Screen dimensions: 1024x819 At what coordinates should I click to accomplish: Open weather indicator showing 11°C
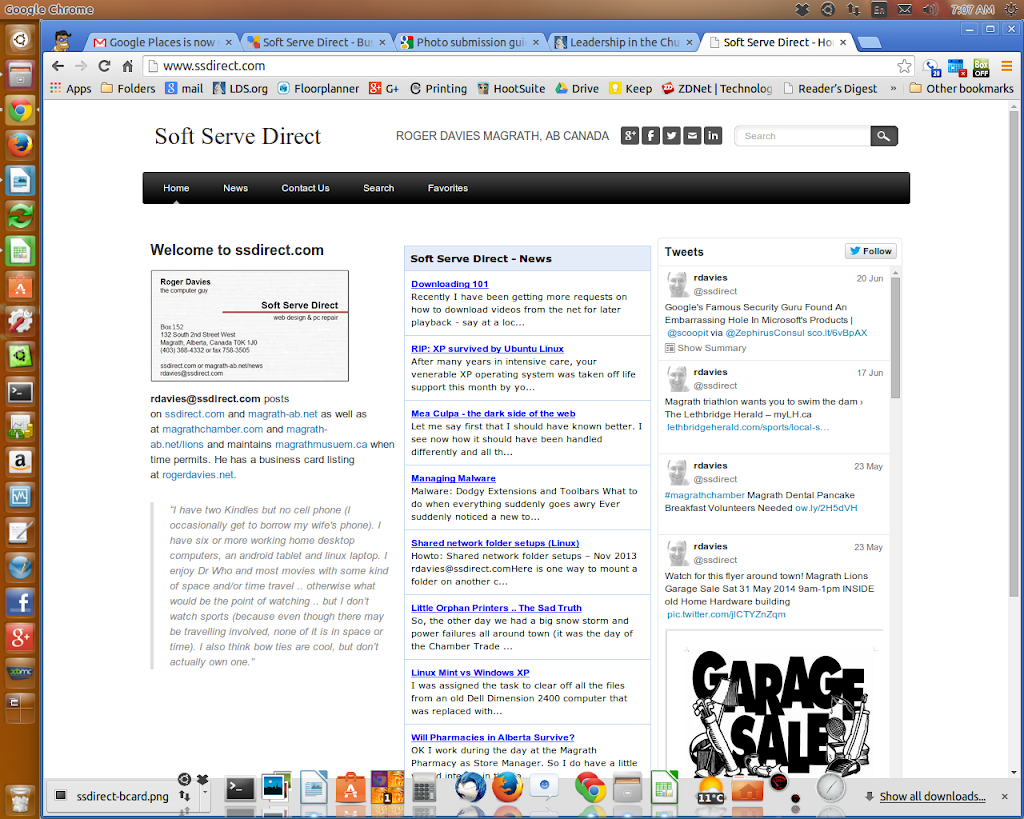click(x=711, y=790)
